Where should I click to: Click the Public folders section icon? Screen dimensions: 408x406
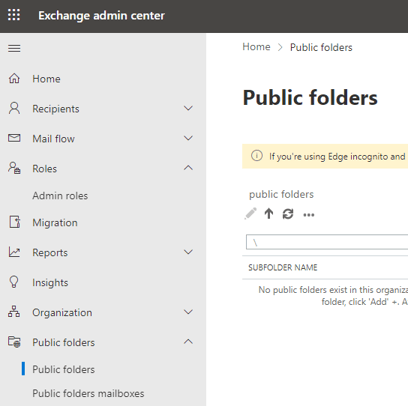coord(14,342)
